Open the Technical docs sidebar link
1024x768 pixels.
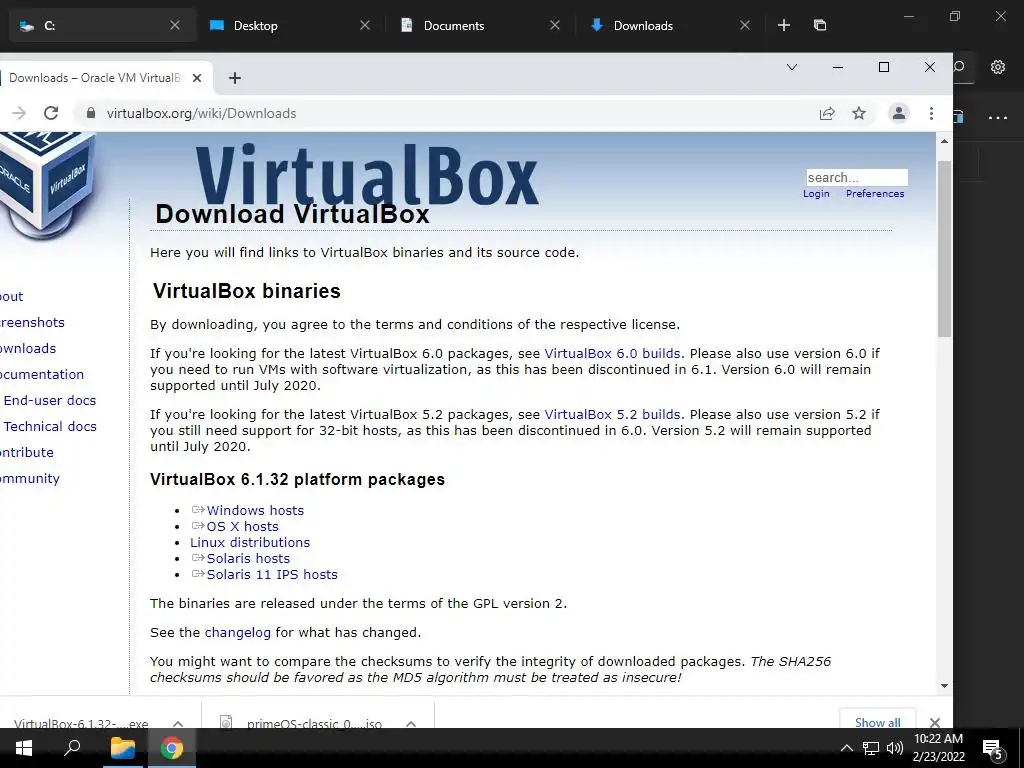pos(50,426)
